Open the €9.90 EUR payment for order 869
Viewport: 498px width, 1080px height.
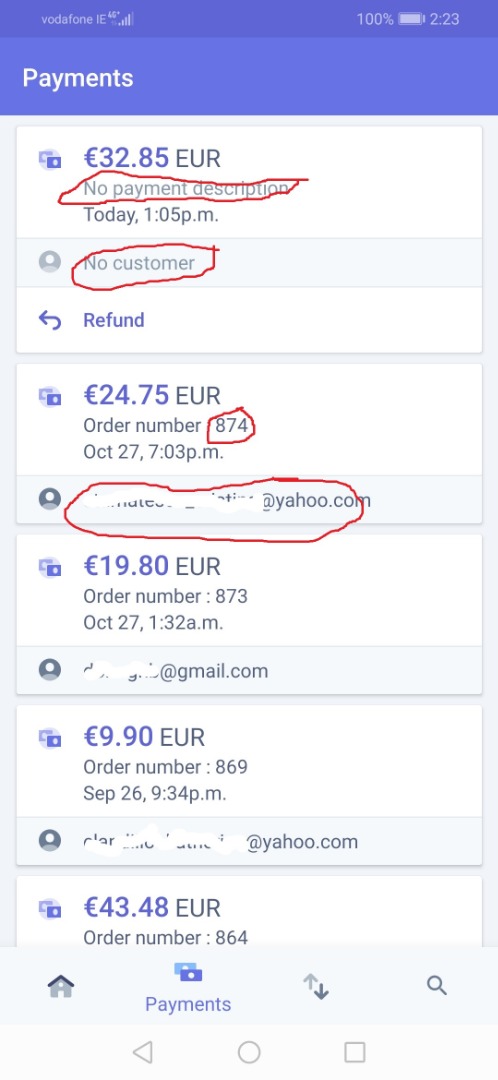(249, 761)
